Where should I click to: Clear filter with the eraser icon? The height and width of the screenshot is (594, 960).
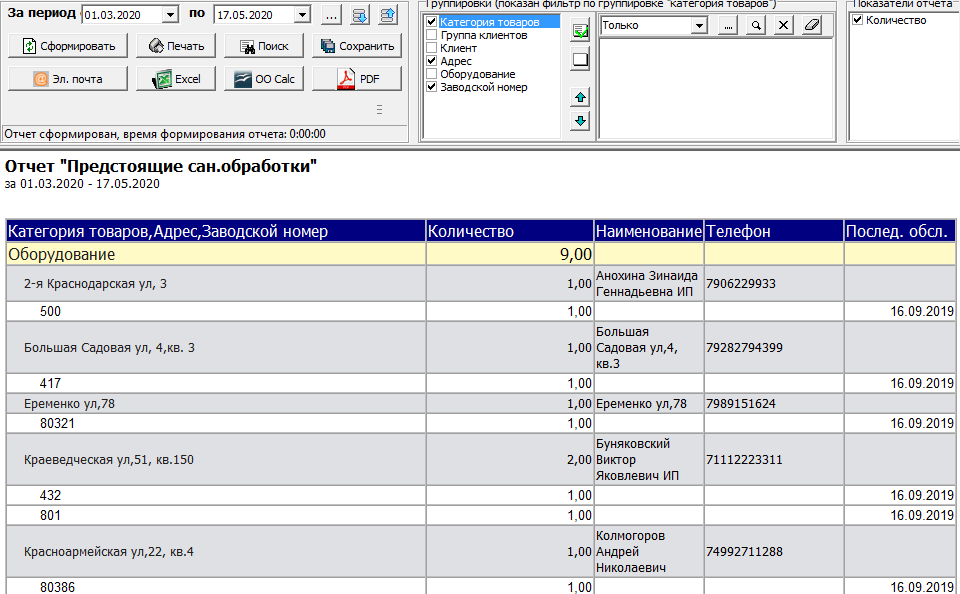pos(811,26)
